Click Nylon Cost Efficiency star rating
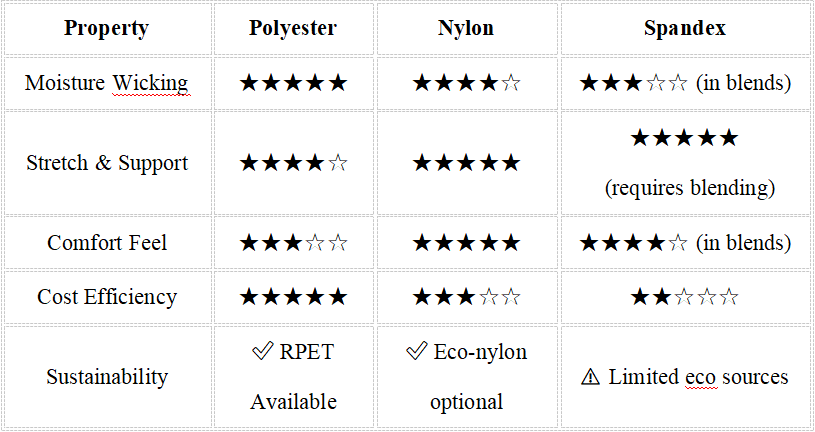The width and height of the screenshot is (815, 432). tap(466, 297)
